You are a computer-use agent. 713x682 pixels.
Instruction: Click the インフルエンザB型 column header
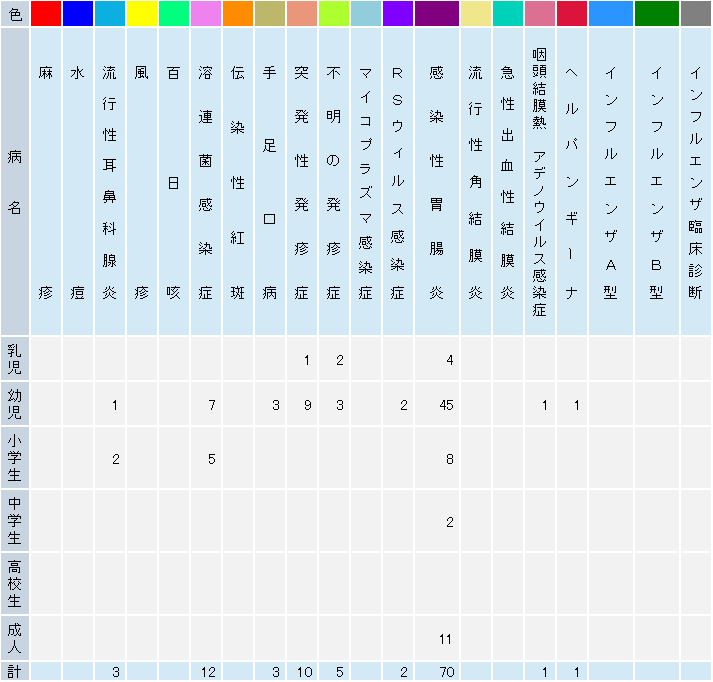tap(657, 181)
